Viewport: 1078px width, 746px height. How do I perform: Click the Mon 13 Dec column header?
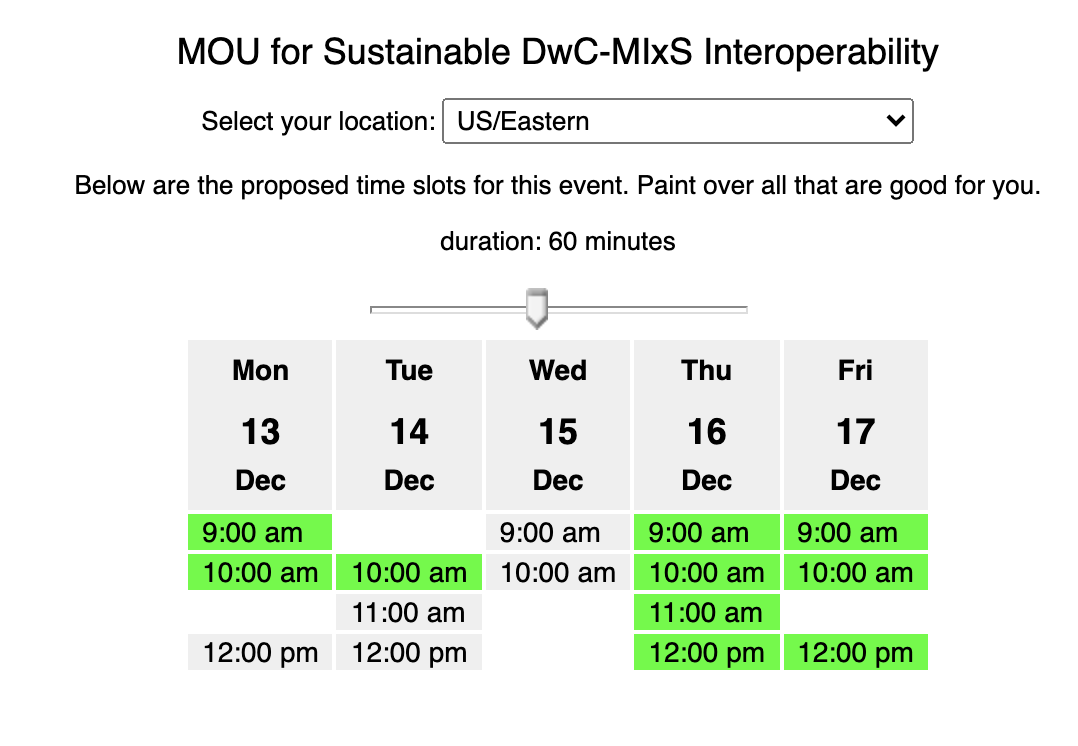coord(260,425)
